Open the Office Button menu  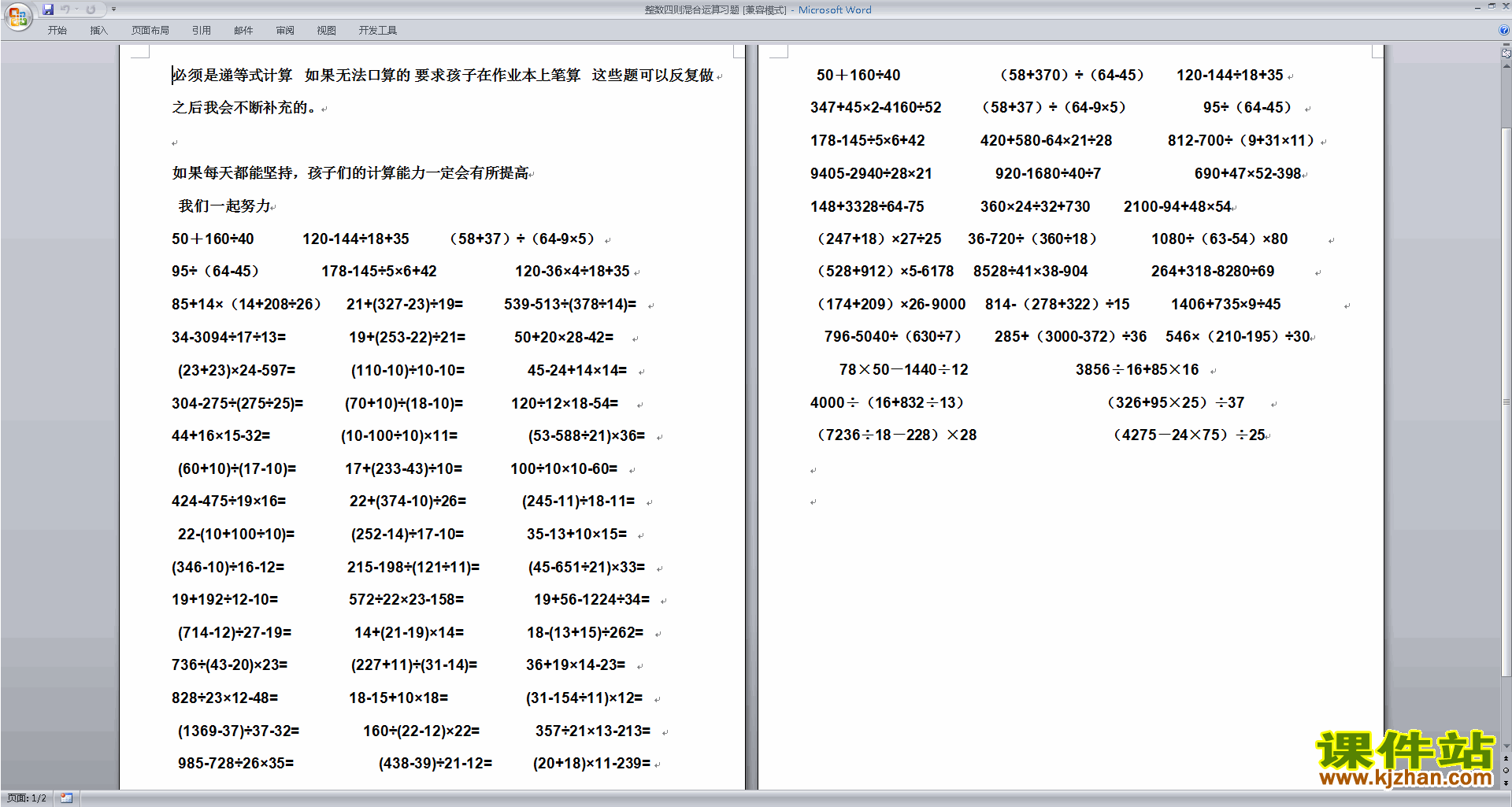click(17, 16)
